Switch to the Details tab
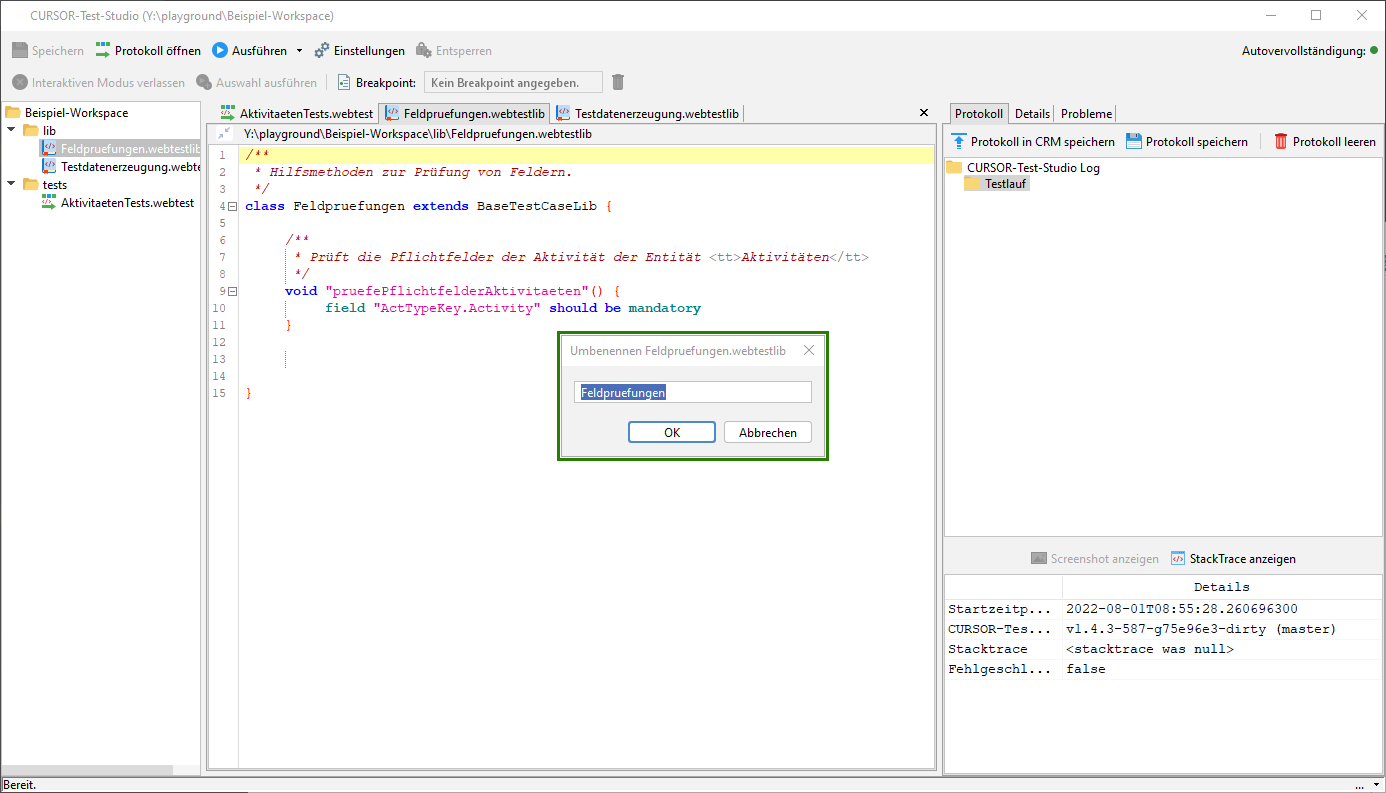Viewport: 1386px width, 793px height. point(1032,114)
